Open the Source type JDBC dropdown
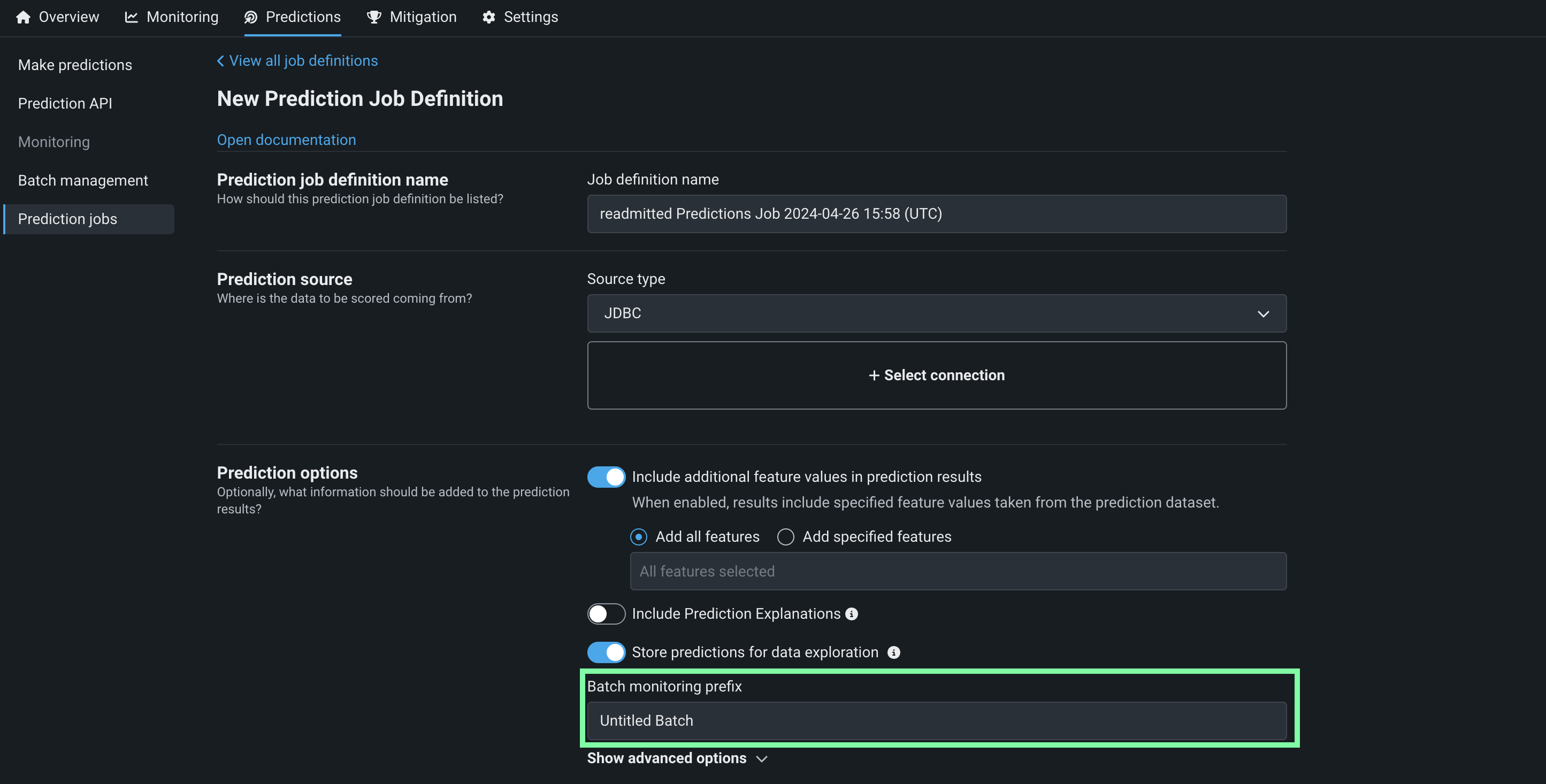The height and width of the screenshot is (784, 1546). (936, 313)
